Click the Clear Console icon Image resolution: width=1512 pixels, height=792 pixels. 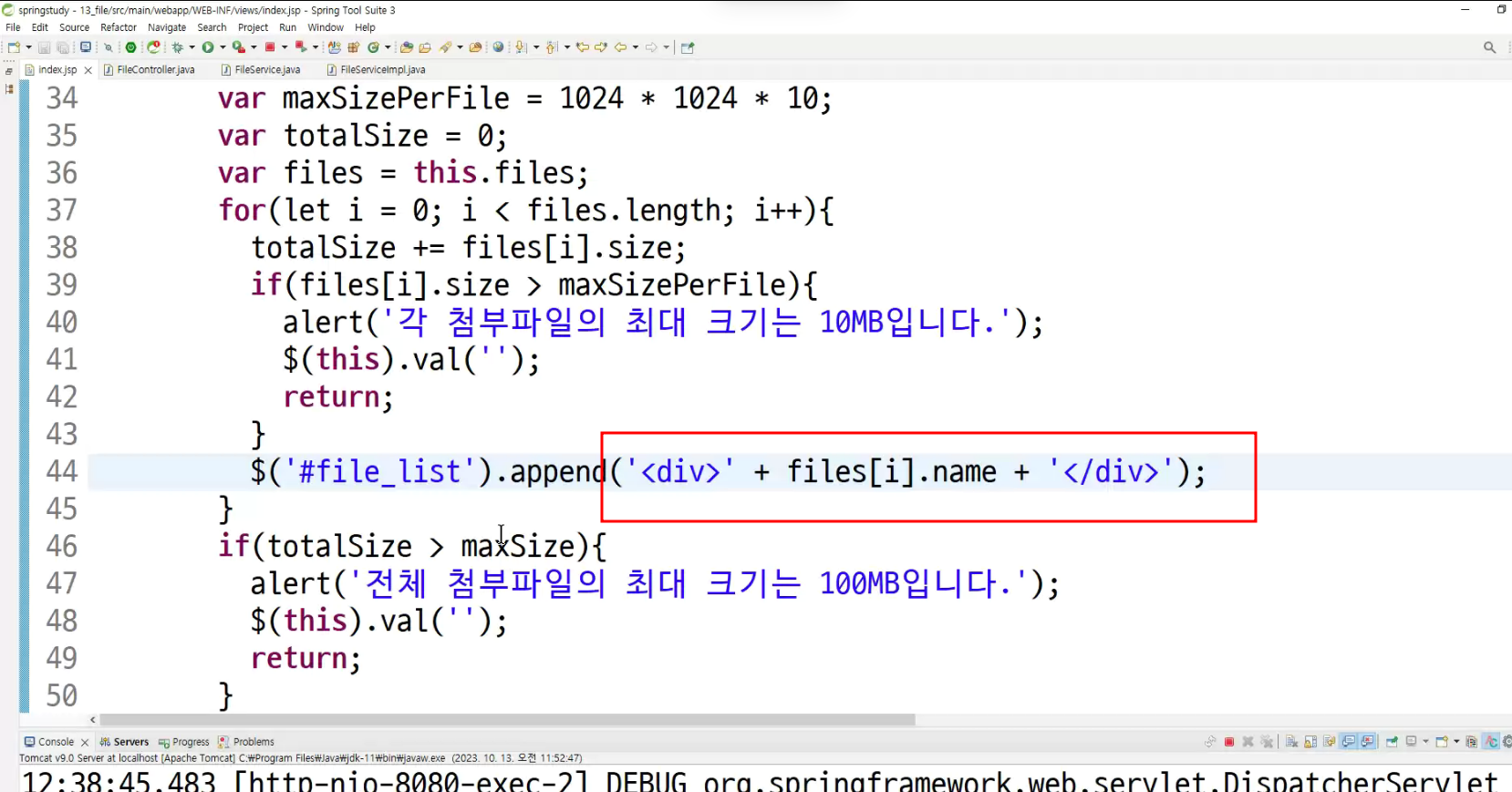tap(1291, 742)
